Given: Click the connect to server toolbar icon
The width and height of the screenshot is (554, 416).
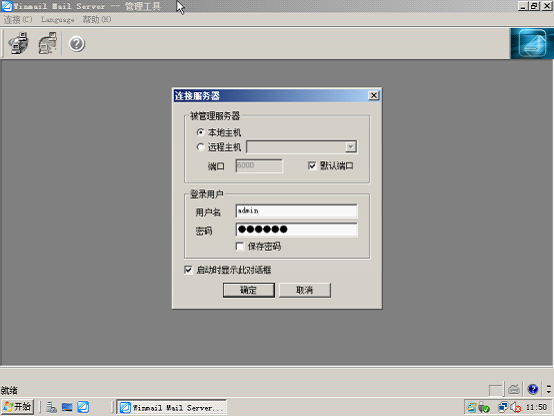Looking at the screenshot, I should click(18, 43).
